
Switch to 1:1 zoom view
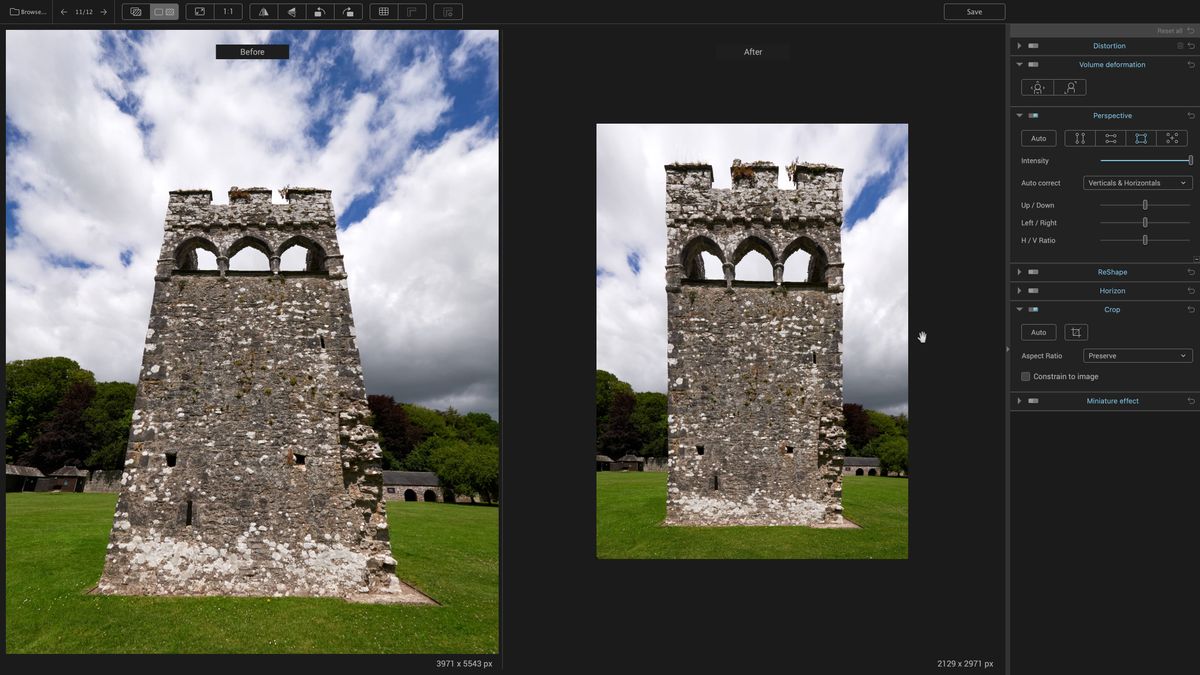coord(229,11)
